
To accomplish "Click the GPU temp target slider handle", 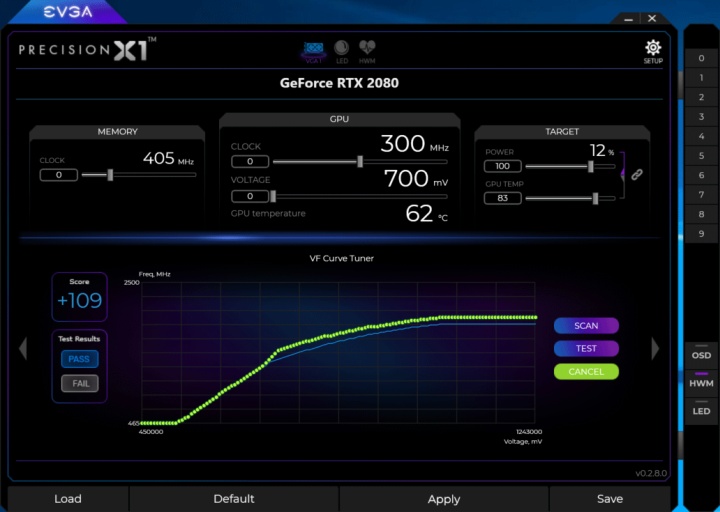I will click(x=596, y=198).
